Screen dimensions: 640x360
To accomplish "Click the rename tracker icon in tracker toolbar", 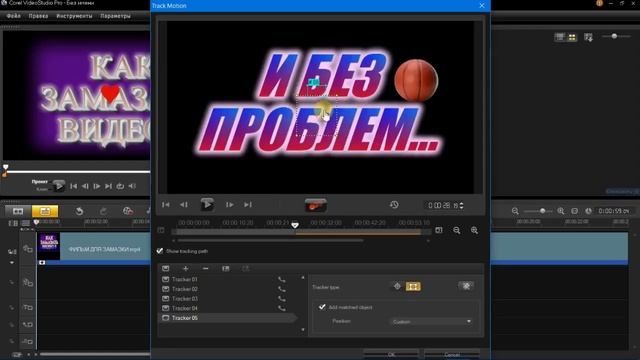I will click(226, 268).
